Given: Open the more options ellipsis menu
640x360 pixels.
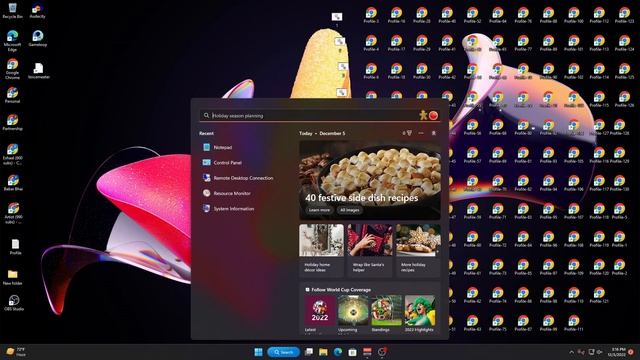Looking at the screenshot, I should pyautogui.click(x=421, y=133).
